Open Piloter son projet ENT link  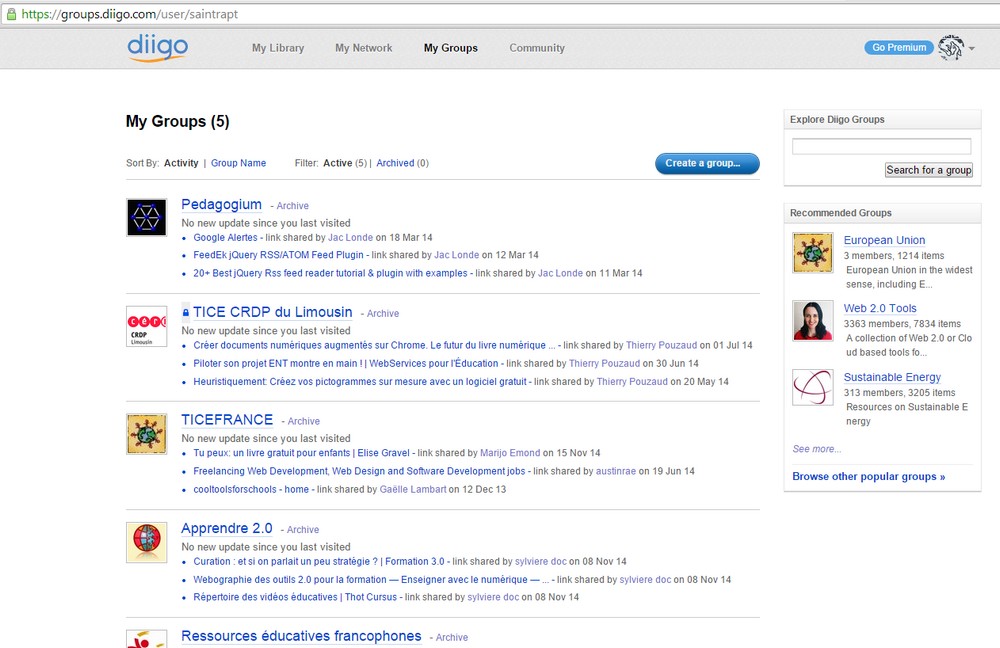point(346,364)
